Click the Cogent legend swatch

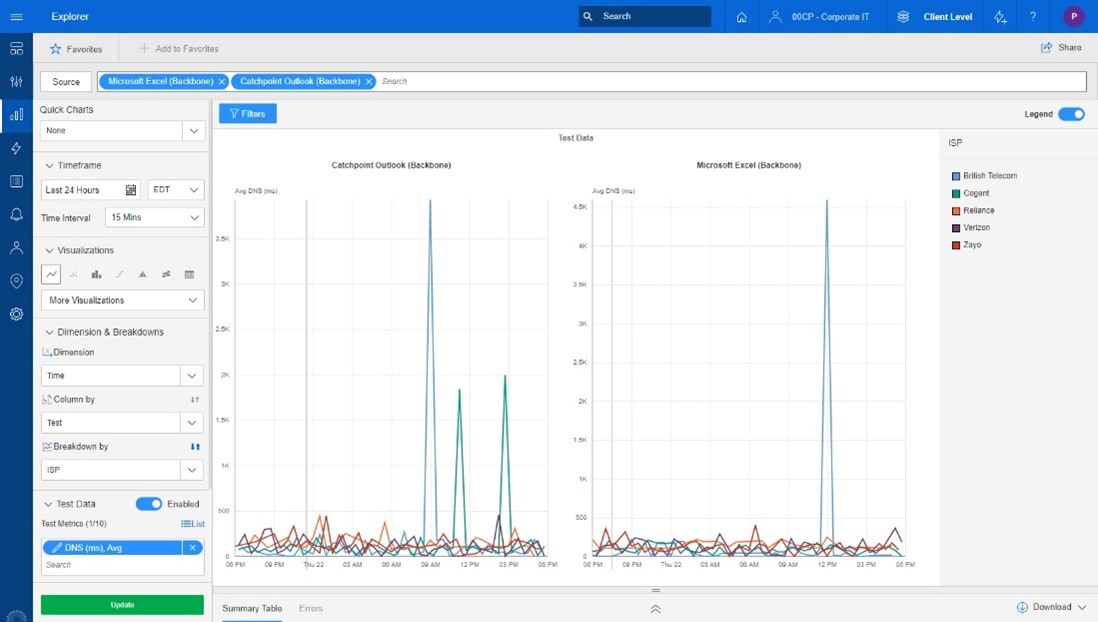(x=956, y=193)
